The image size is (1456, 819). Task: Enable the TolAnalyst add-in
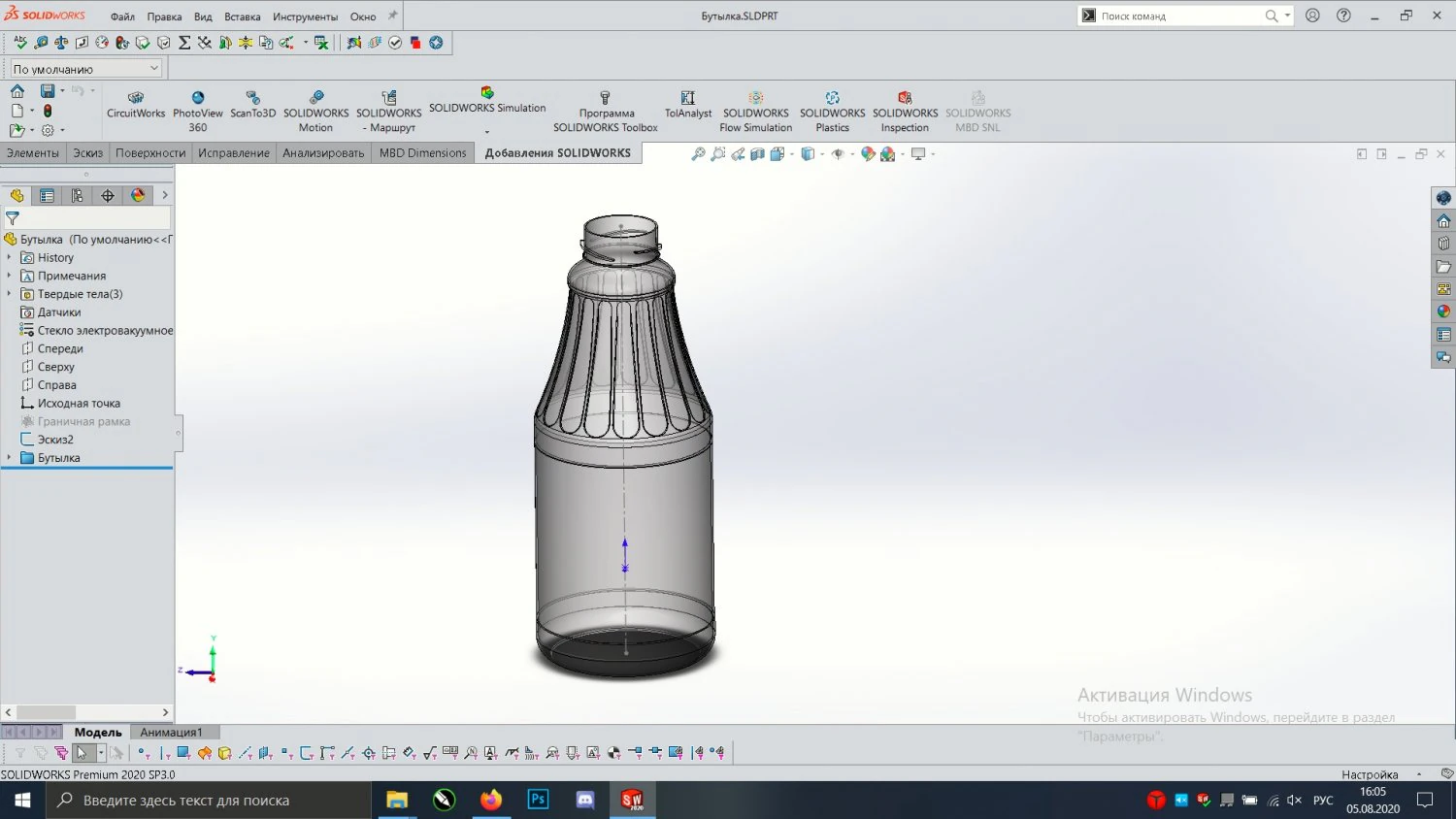click(x=688, y=105)
